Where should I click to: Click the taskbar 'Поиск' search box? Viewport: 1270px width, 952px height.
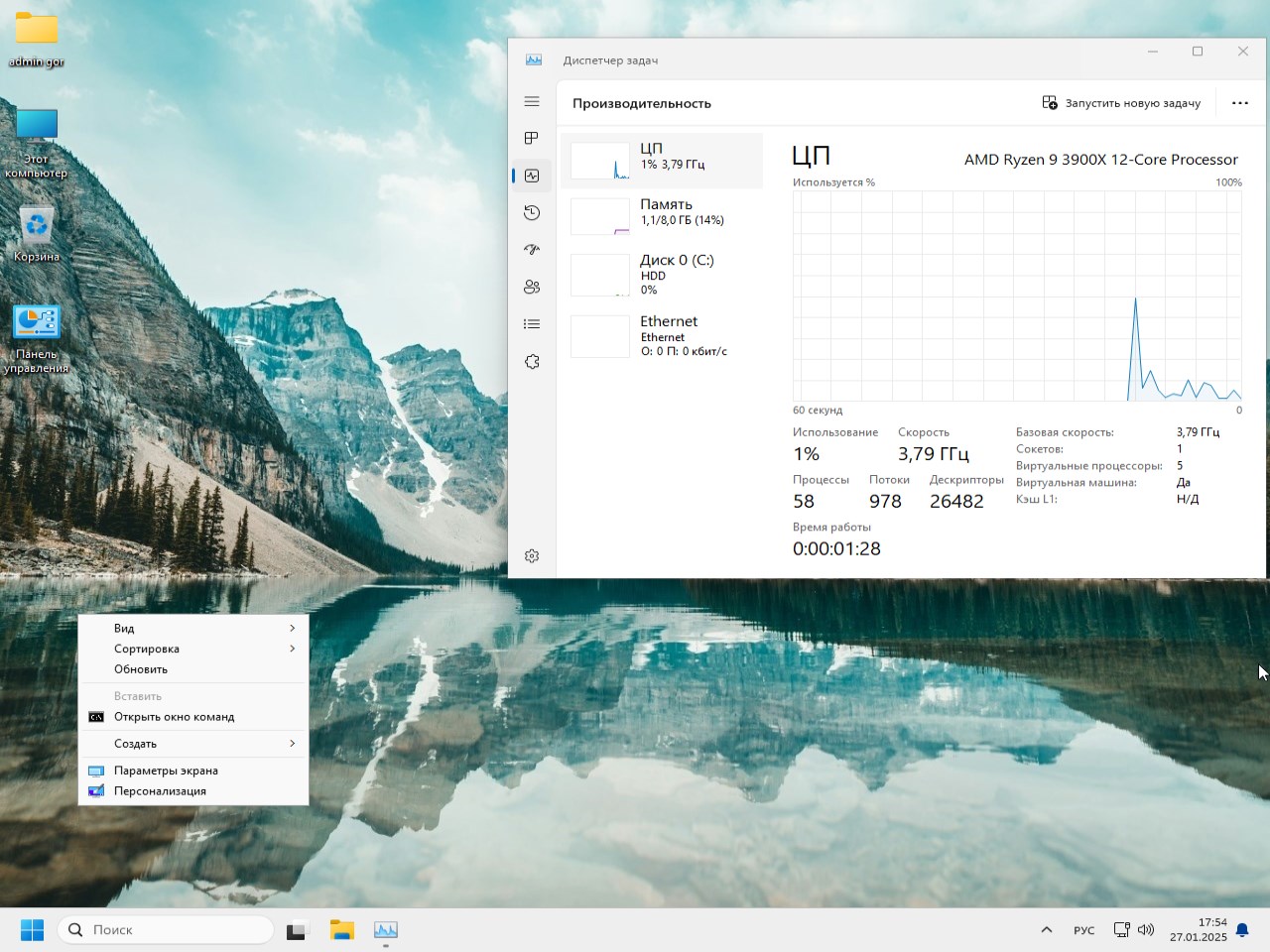pos(165,930)
